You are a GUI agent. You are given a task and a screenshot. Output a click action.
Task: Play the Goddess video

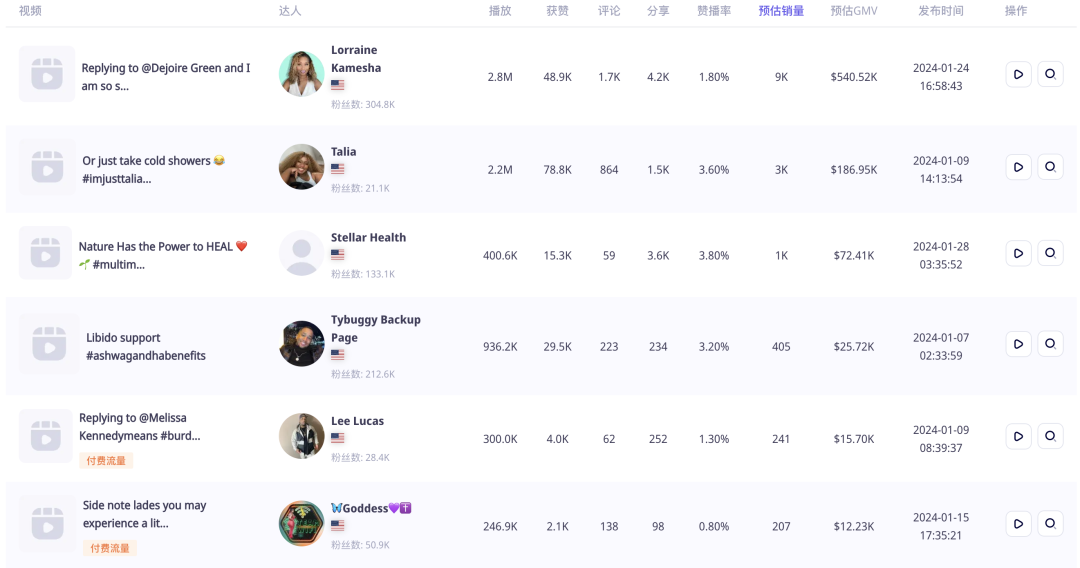pos(1018,524)
